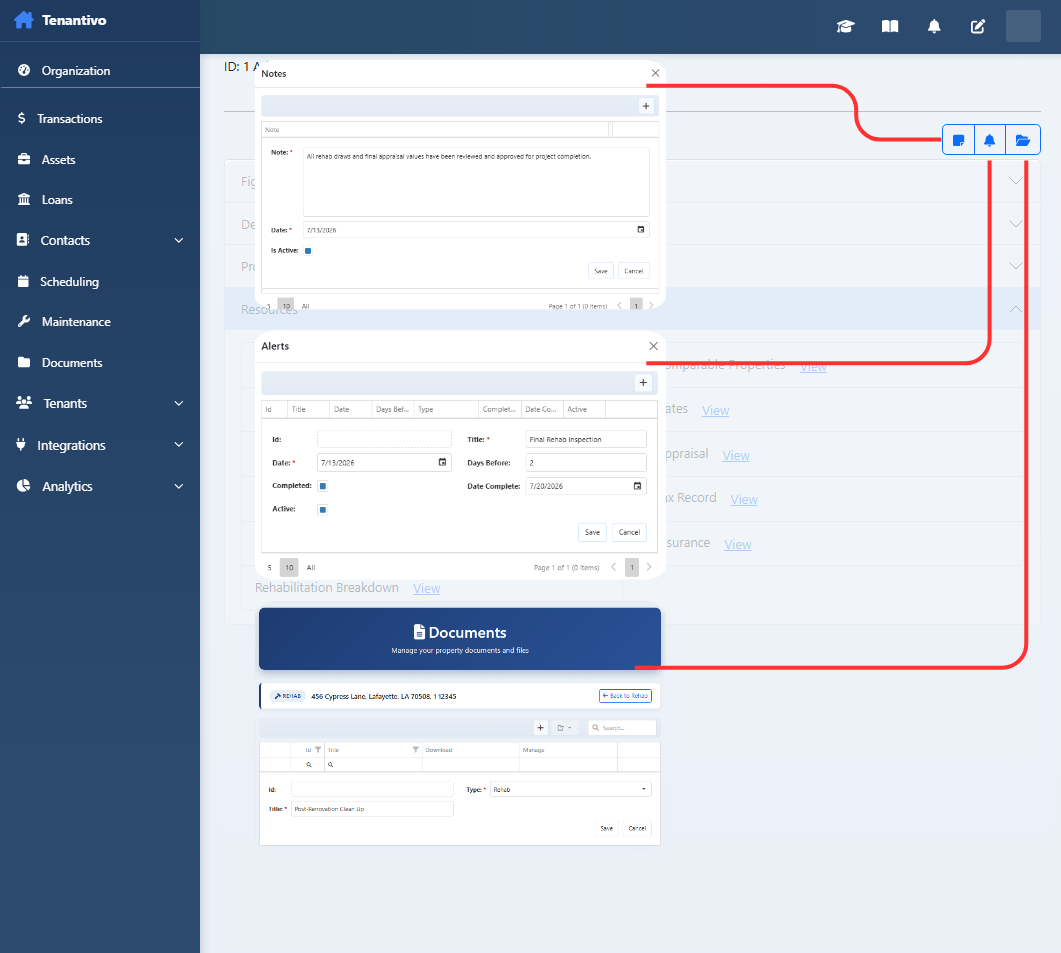Add a new document with the plus icon

[x=540, y=728]
